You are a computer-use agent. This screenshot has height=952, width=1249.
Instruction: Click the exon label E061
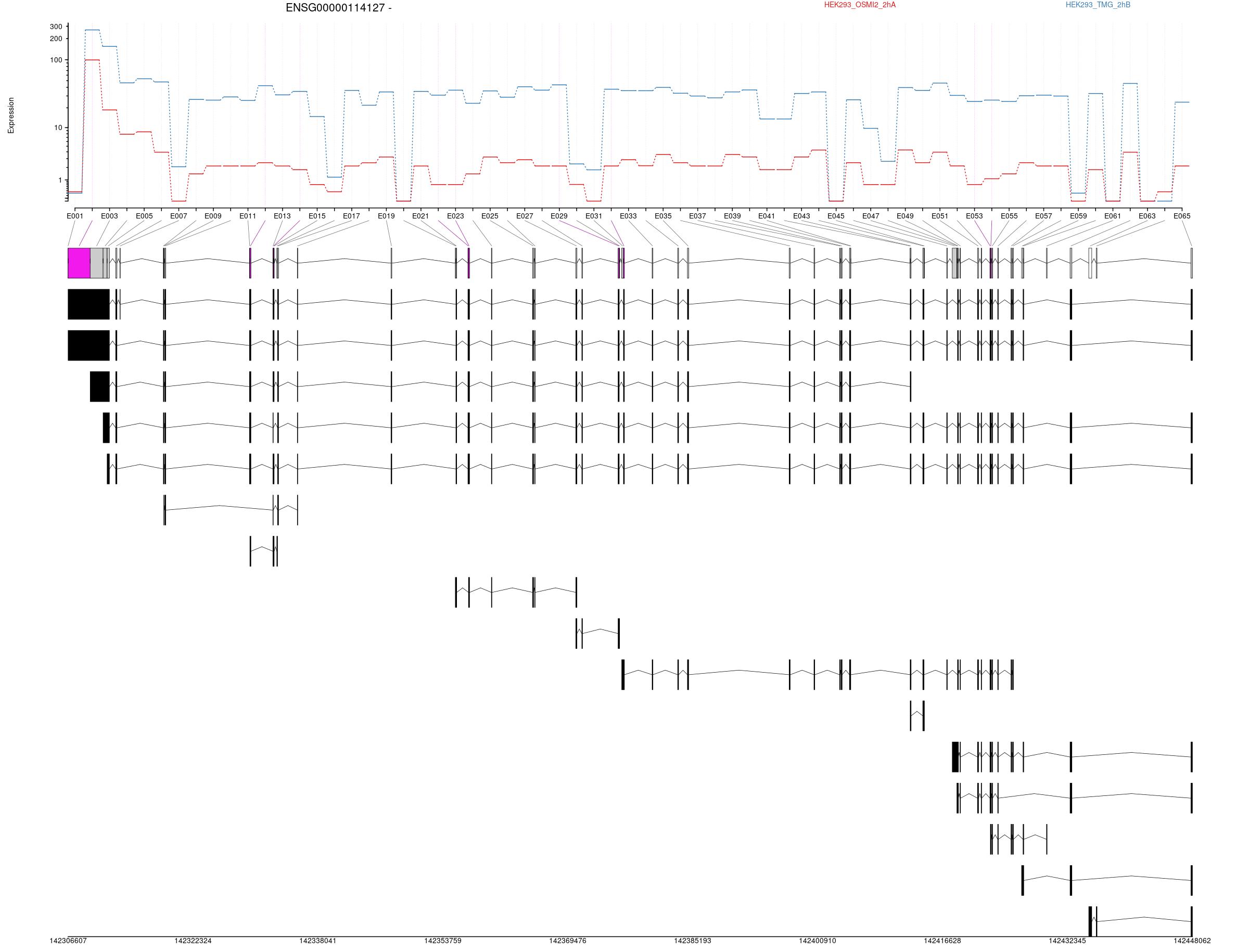[x=1112, y=216]
